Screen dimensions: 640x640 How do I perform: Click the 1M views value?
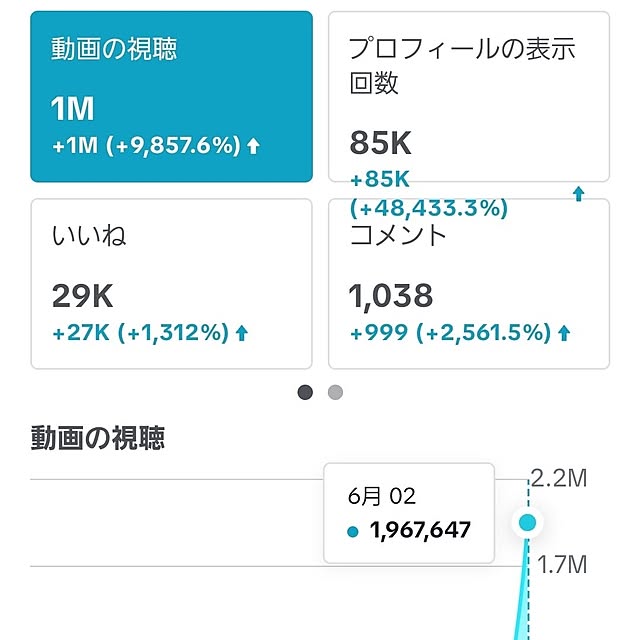[72, 109]
